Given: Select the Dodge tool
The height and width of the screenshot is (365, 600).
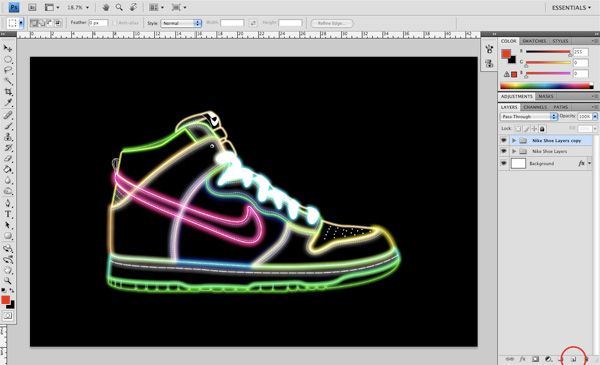Looking at the screenshot, I should point(8,191).
